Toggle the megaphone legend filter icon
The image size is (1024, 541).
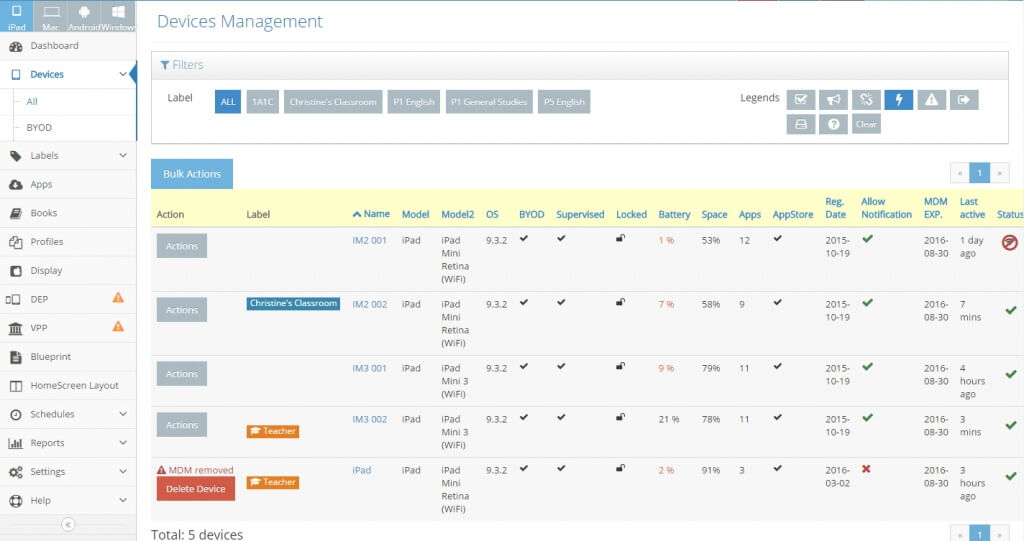click(833, 100)
